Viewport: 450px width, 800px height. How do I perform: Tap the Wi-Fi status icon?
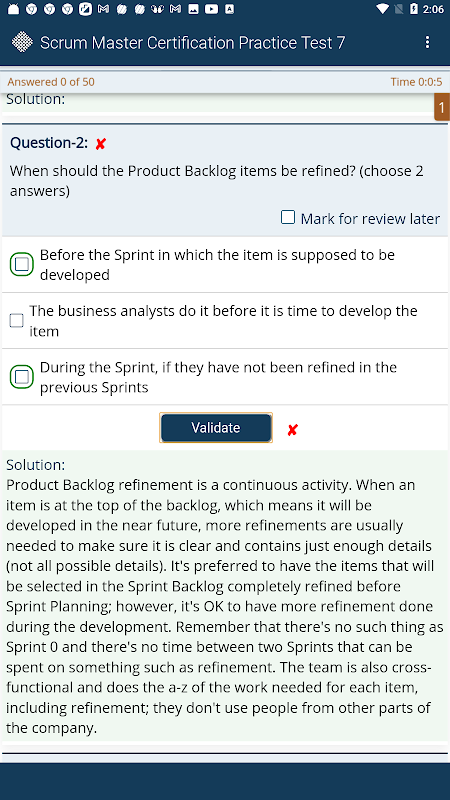point(382,9)
